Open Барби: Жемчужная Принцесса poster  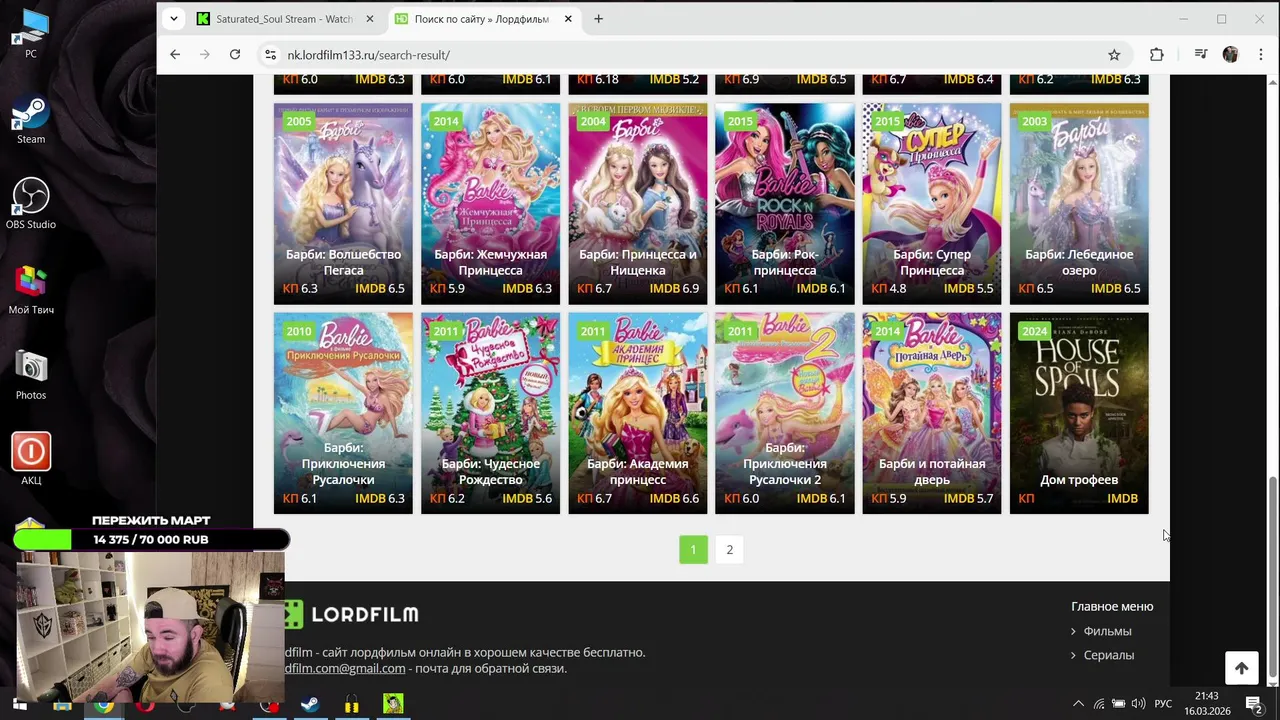490,204
